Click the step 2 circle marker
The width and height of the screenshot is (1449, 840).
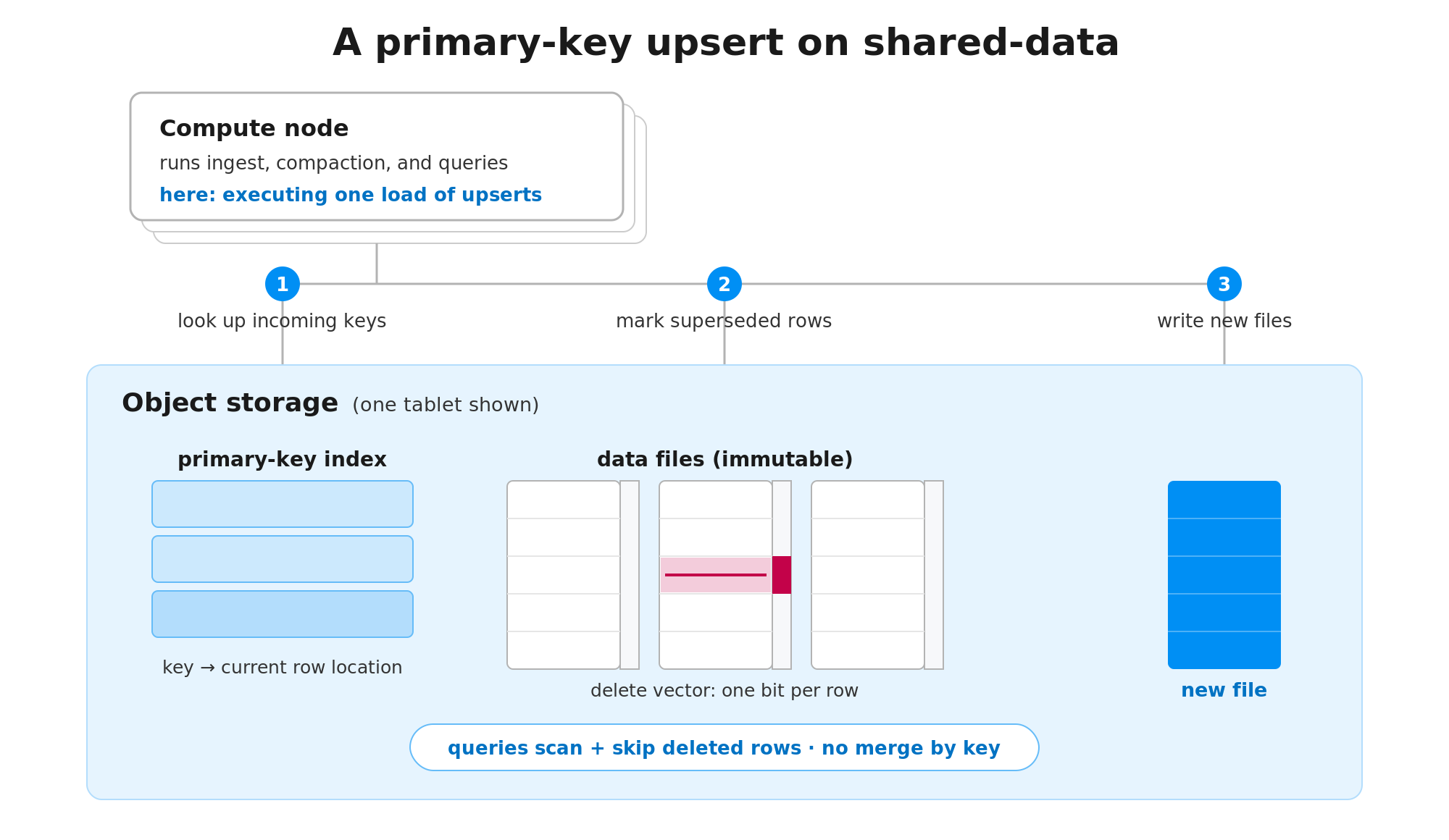point(724,284)
